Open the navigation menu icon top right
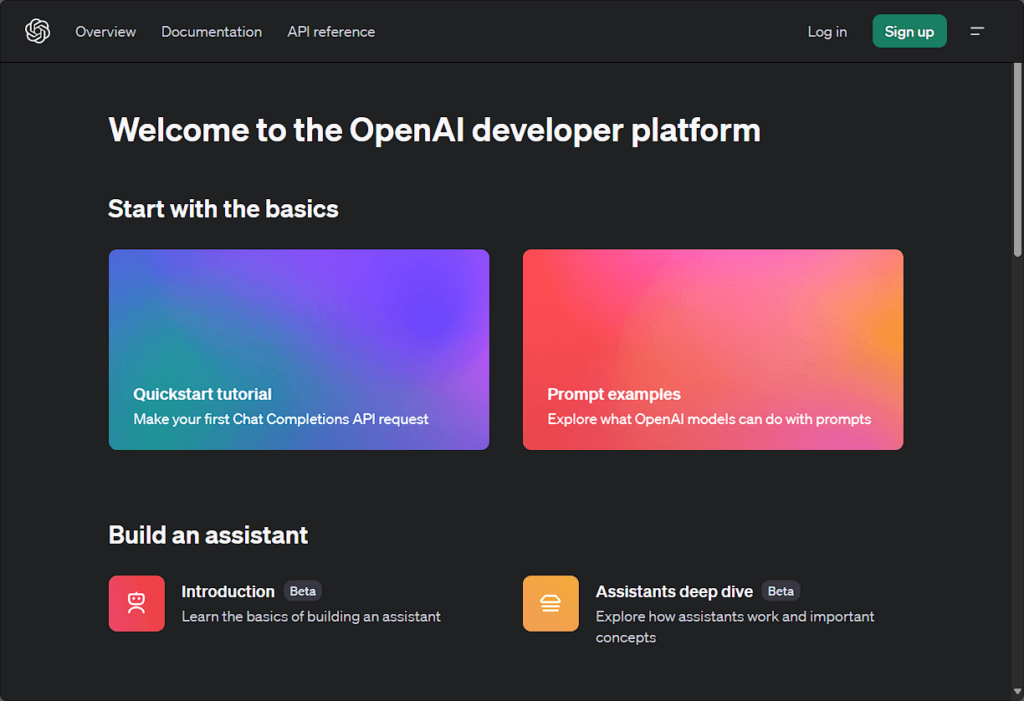Image resolution: width=1024 pixels, height=701 pixels. (x=977, y=31)
